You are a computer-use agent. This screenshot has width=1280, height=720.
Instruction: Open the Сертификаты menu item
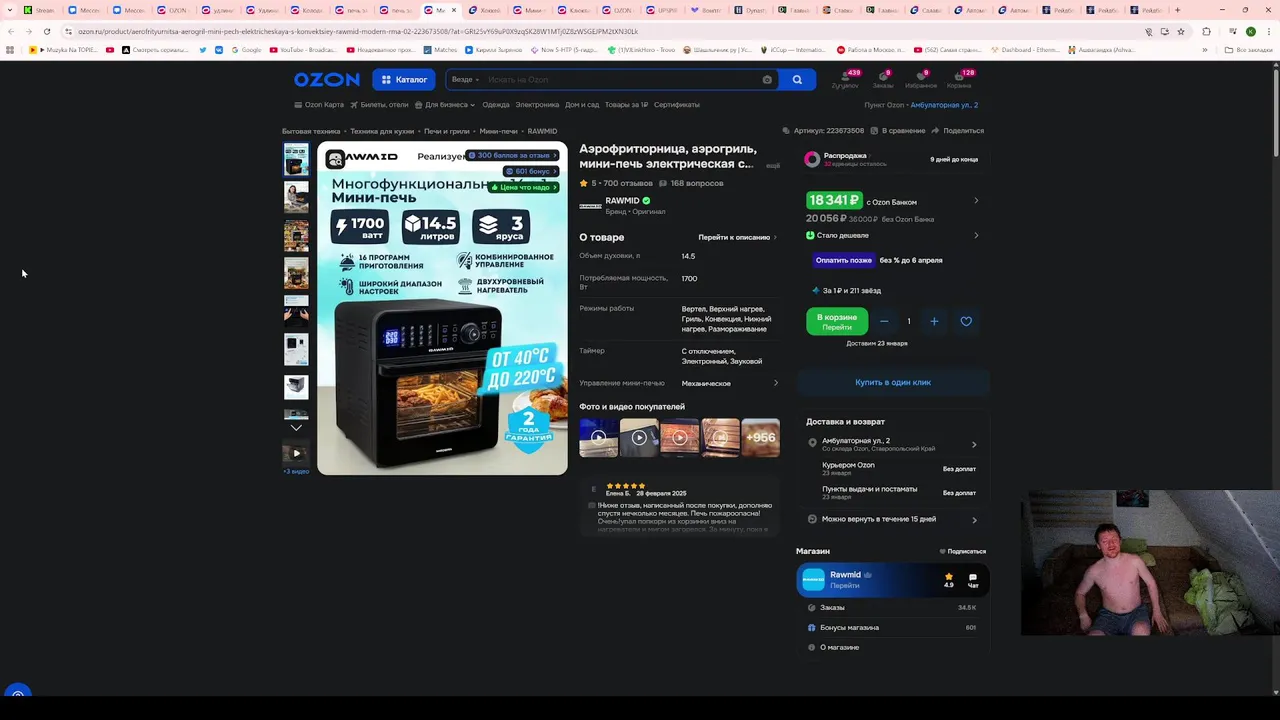(677, 105)
